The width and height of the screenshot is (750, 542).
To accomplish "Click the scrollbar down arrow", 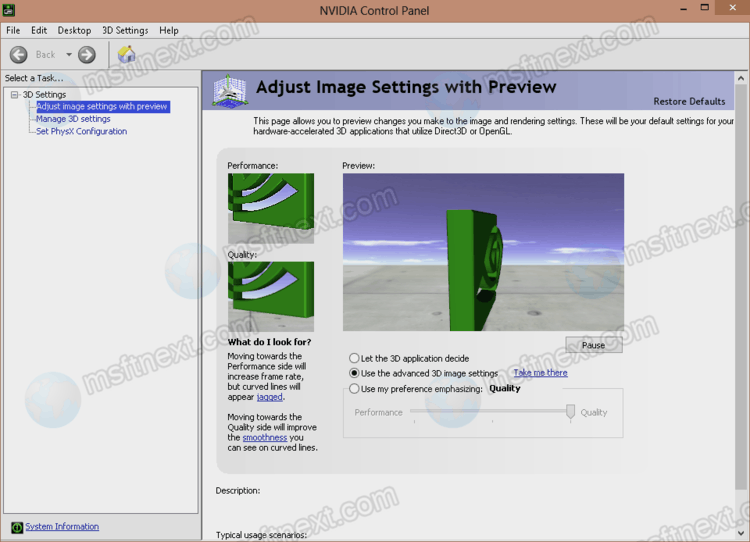I will 740,533.
